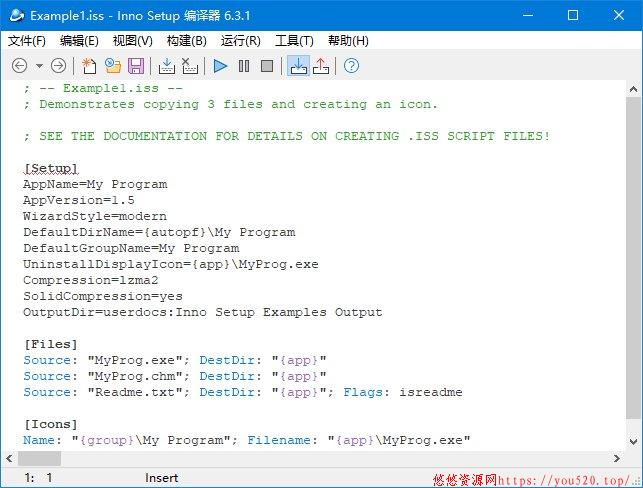Click the [Icons] section header
Screen dimensions: 643x488
tap(51, 424)
